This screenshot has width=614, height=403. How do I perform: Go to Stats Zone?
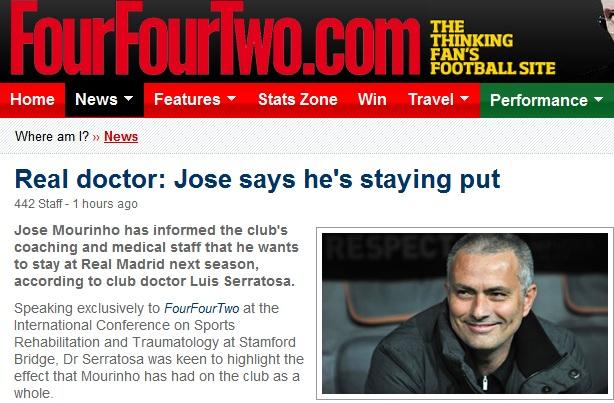click(298, 99)
